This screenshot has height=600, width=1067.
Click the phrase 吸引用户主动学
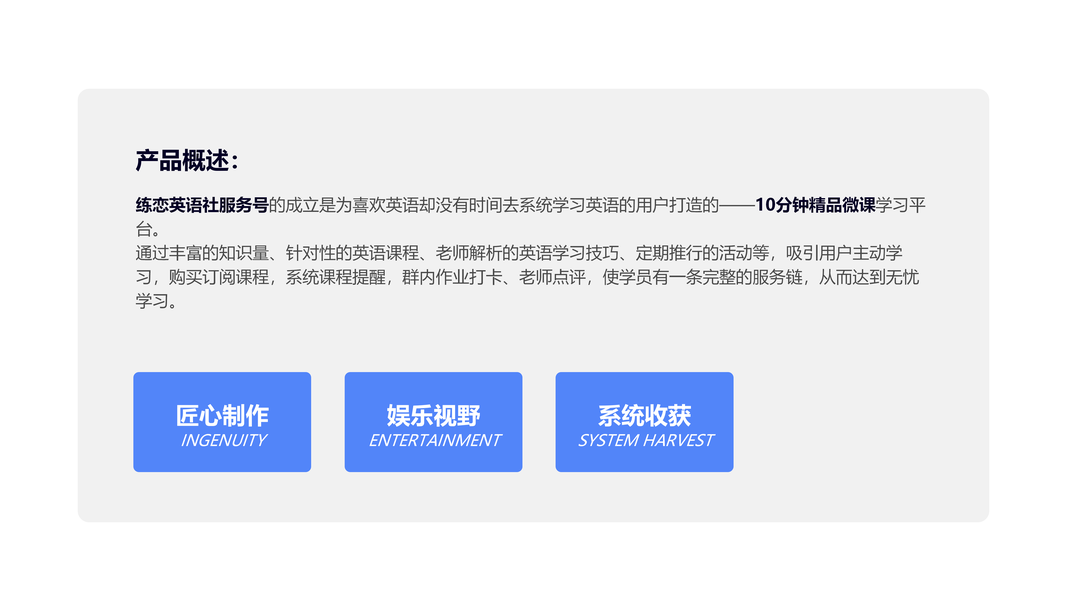[844, 254]
